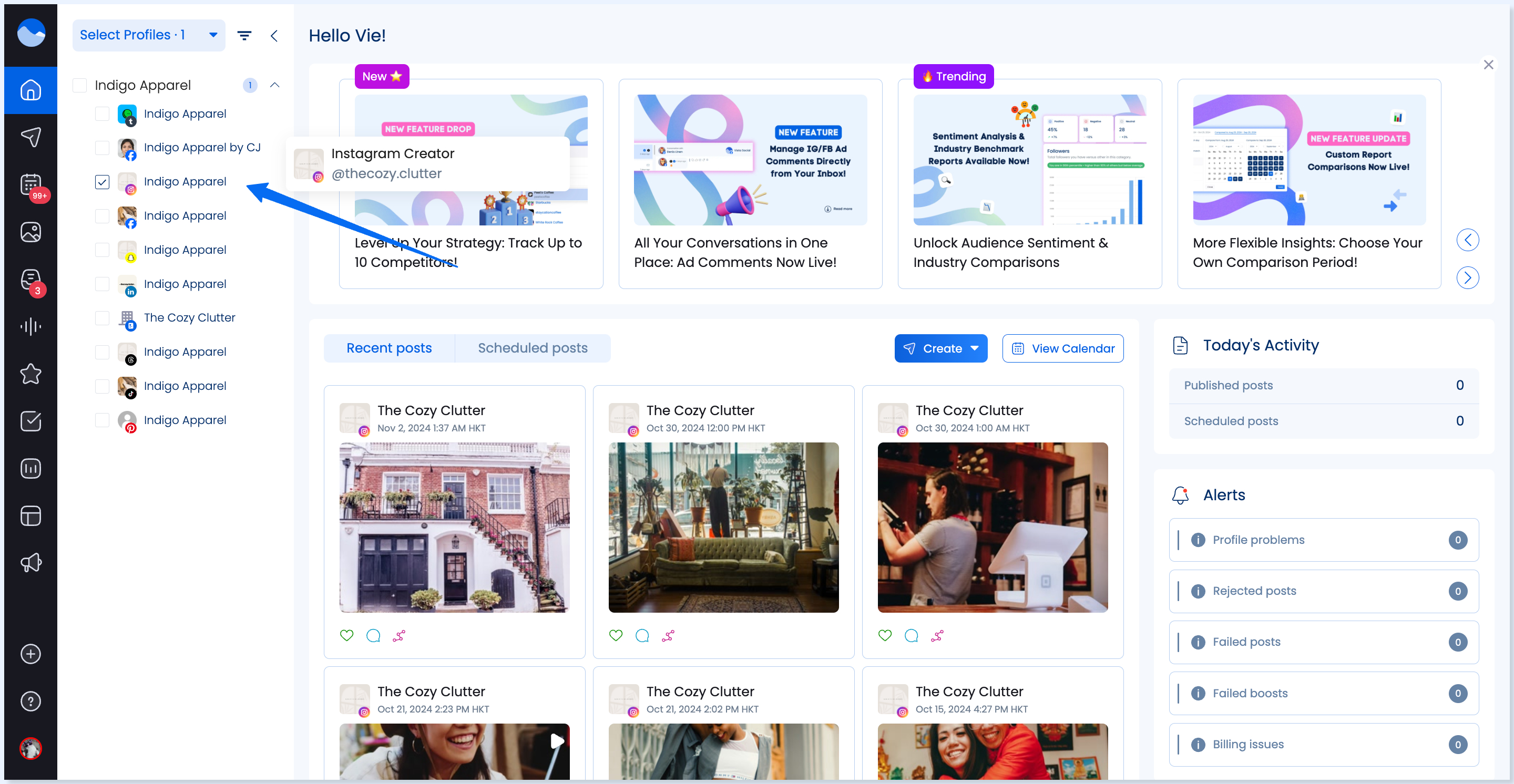
Task: Click the Scheduled posts activity row
Action: 1324,421
